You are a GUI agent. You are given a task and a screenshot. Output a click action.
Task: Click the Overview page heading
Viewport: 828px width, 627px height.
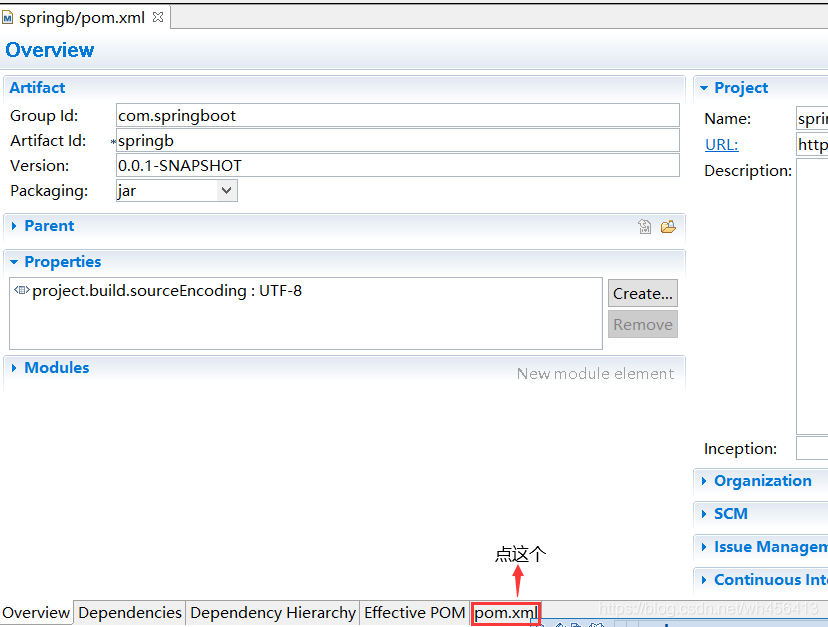(50, 50)
